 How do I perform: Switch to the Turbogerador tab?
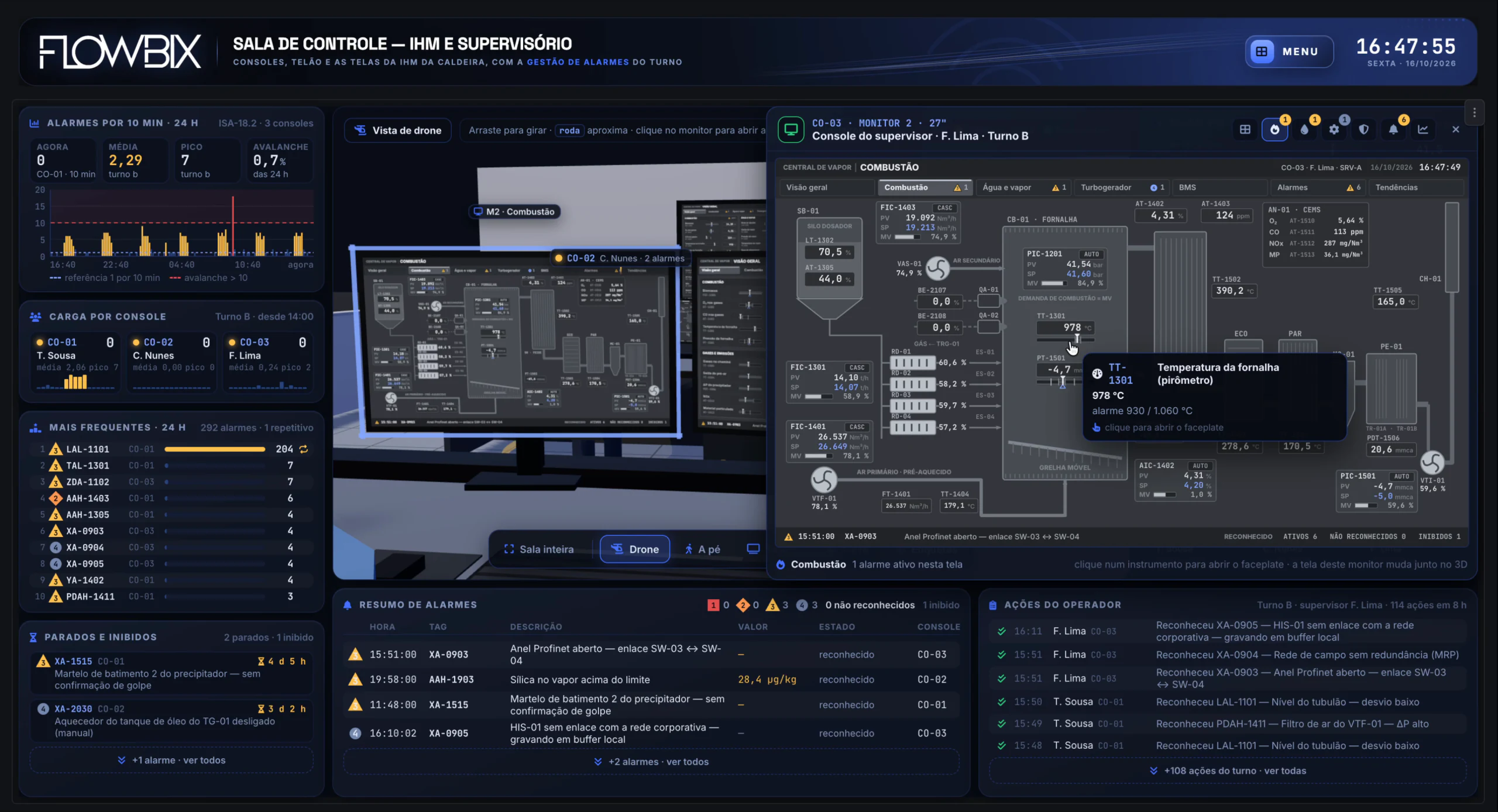(1122, 187)
